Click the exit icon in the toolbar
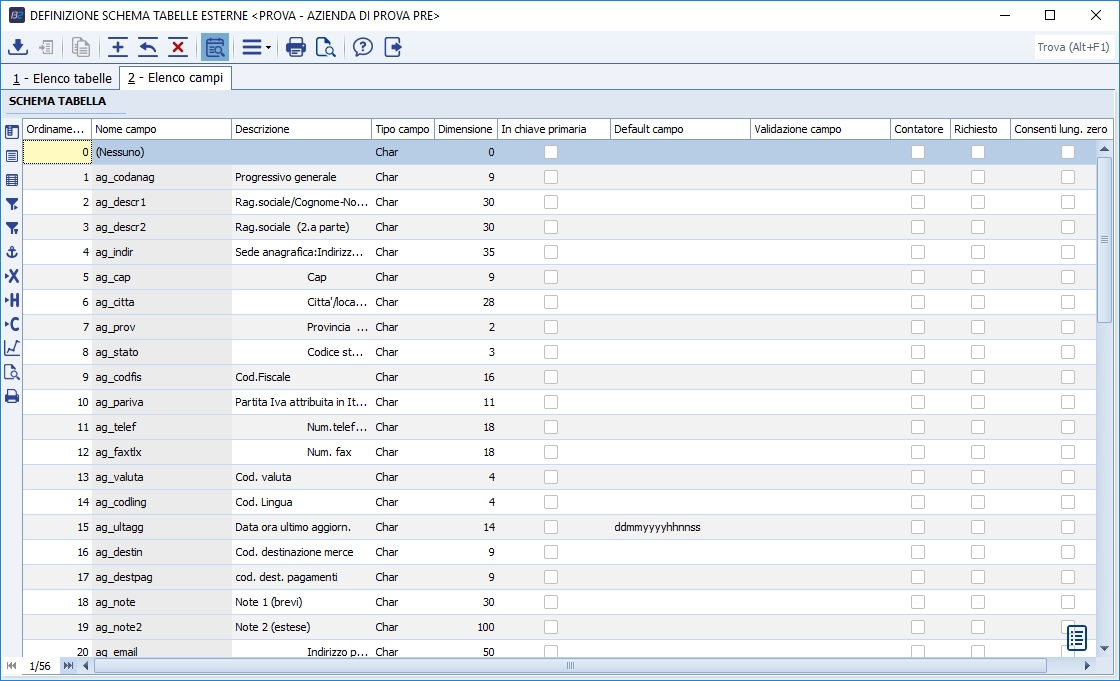Viewport: 1120px width, 681px height. (393, 47)
